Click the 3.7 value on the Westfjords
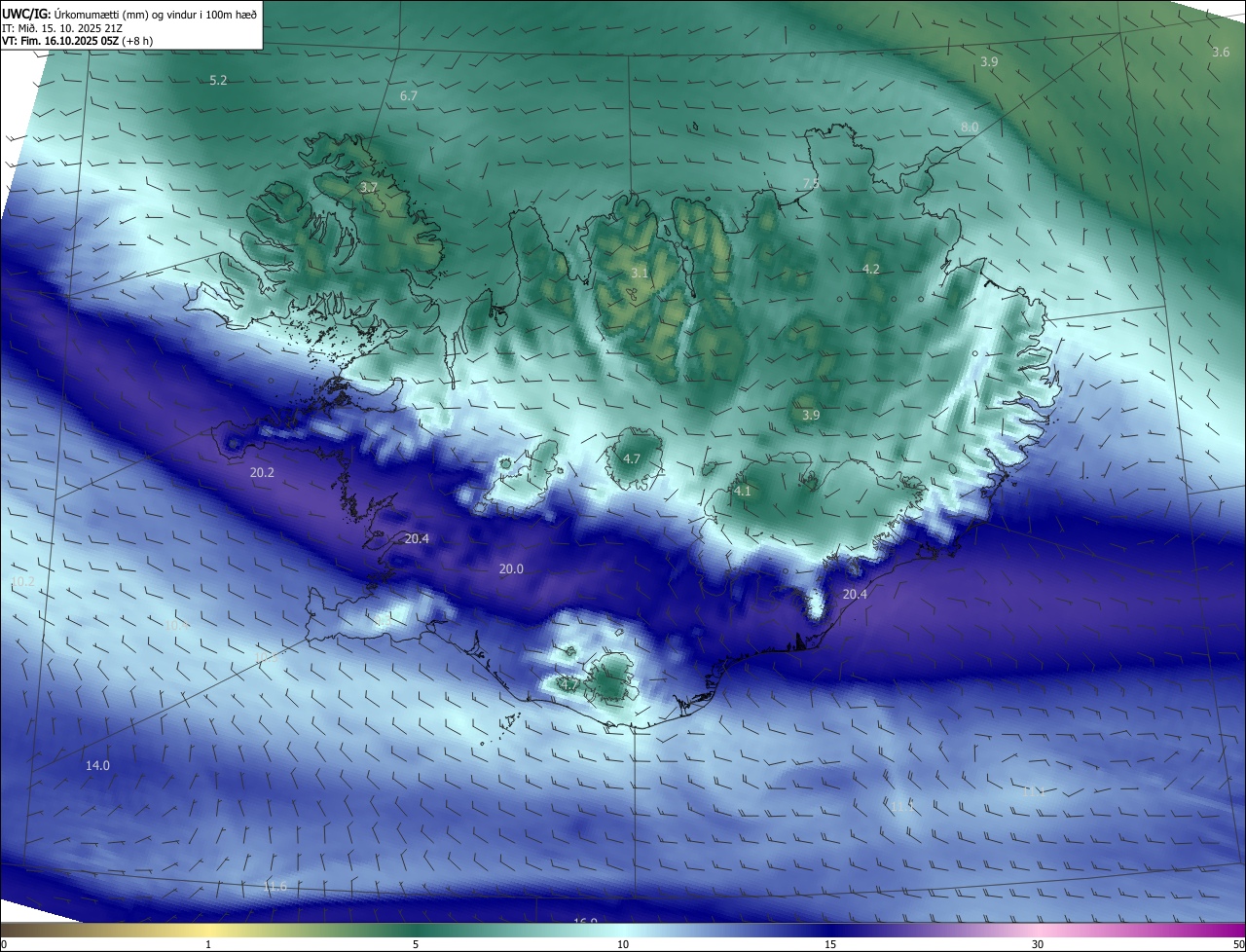 pos(368,187)
